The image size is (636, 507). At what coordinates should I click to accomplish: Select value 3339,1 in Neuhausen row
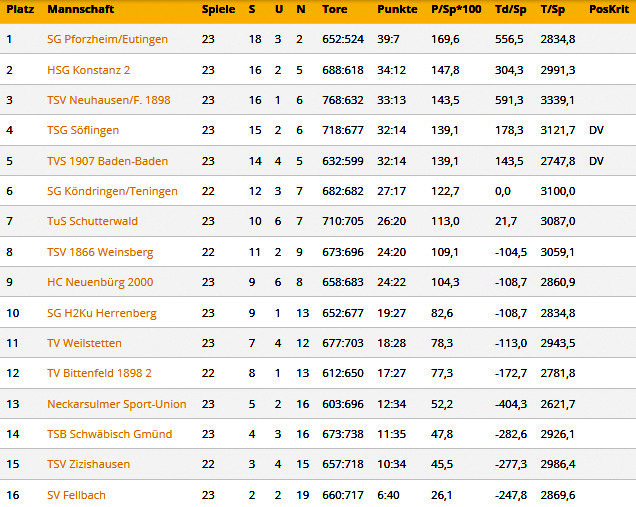tap(557, 100)
